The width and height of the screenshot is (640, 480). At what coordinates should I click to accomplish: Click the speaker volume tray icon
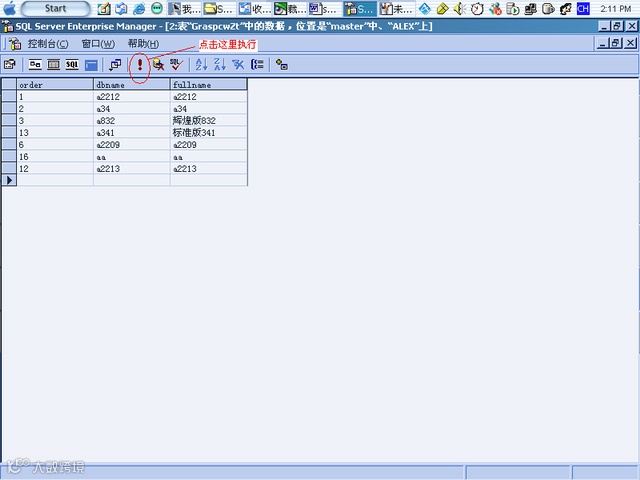[x=460, y=8]
